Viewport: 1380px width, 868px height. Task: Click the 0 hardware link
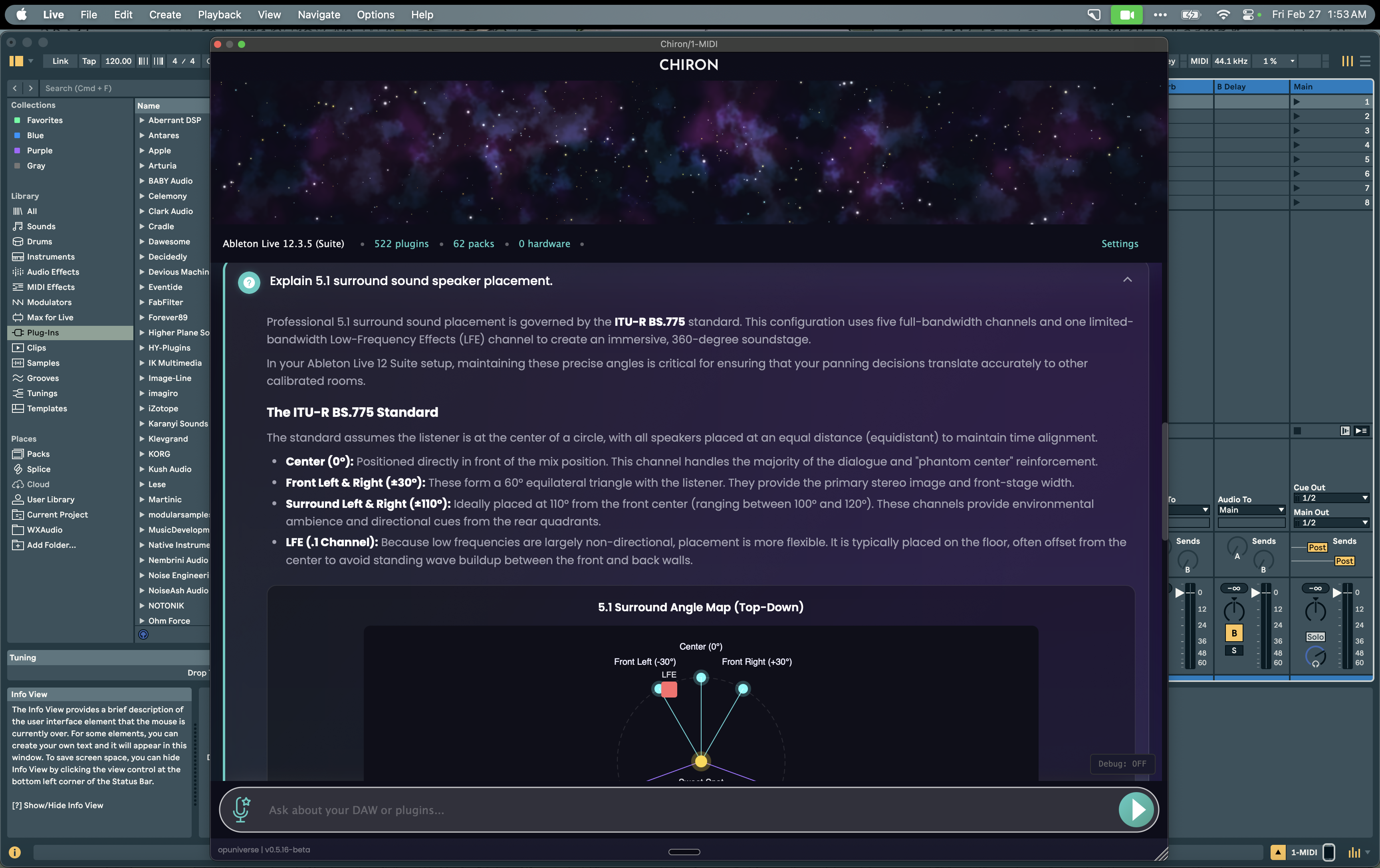click(x=544, y=244)
